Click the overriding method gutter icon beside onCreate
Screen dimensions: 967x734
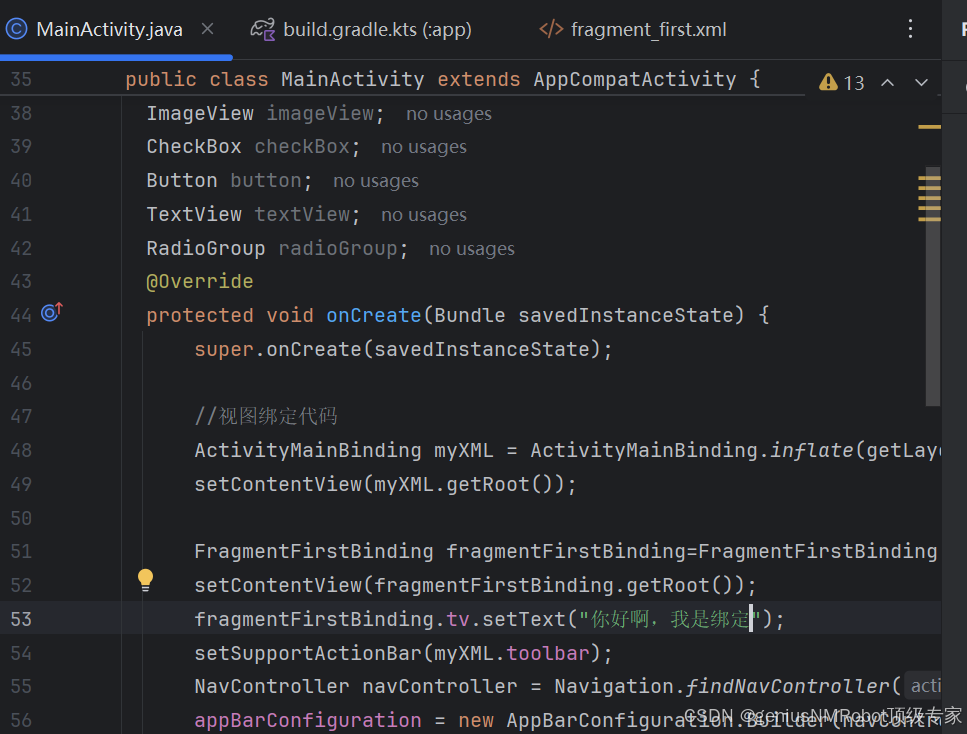pos(50,313)
